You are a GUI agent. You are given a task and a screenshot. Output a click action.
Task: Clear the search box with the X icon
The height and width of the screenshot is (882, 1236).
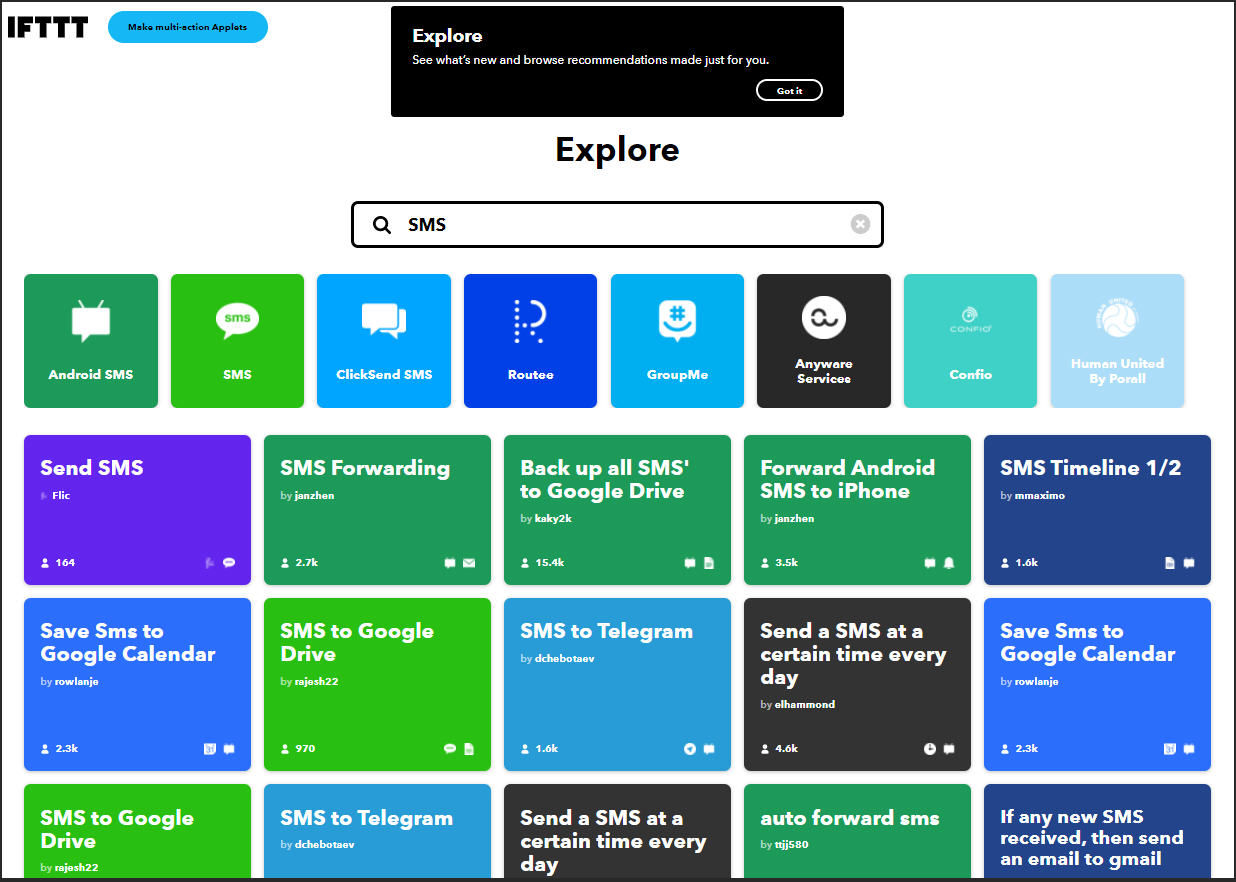tap(860, 224)
